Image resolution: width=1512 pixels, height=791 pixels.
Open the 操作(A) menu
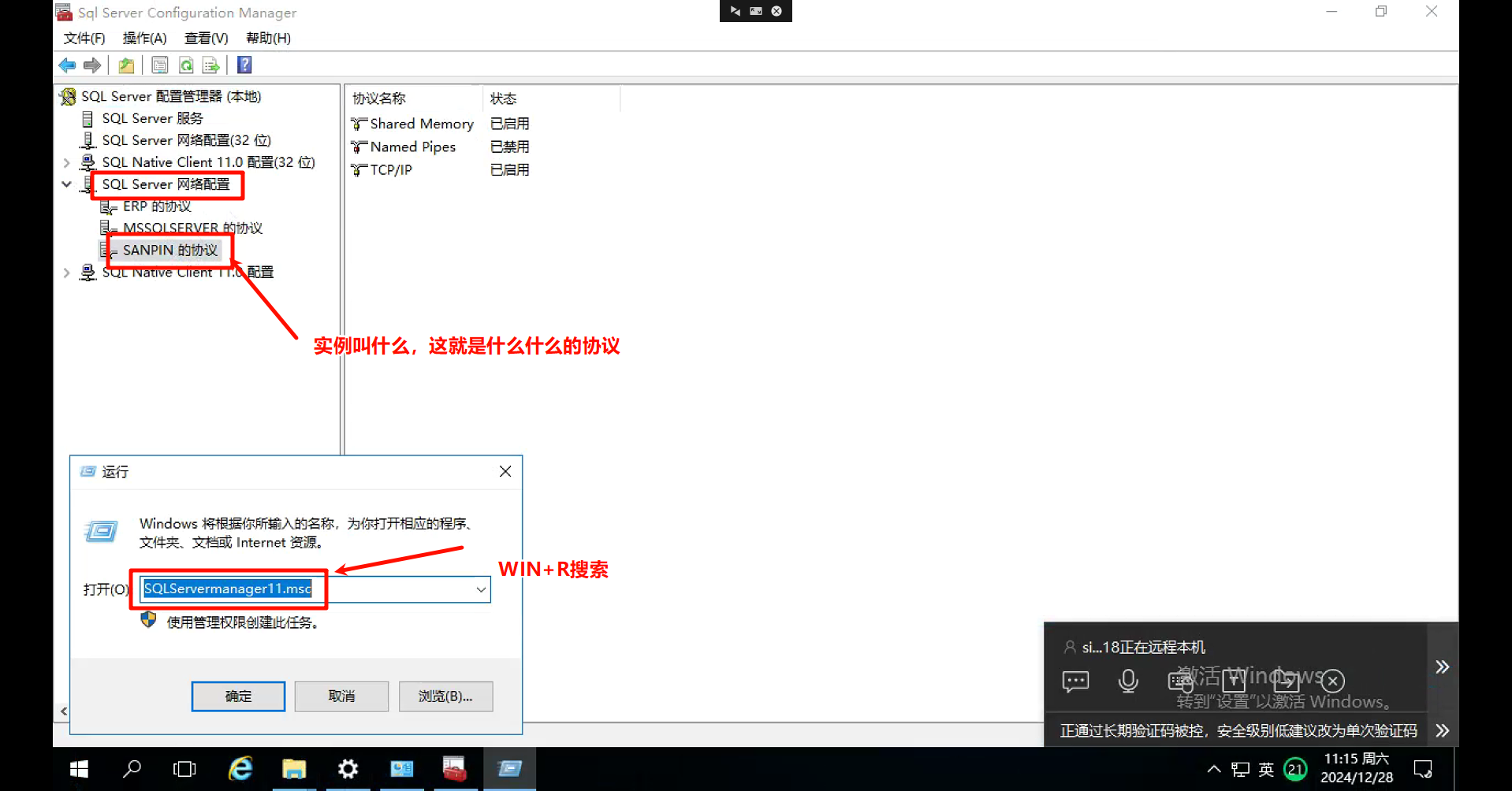click(144, 38)
